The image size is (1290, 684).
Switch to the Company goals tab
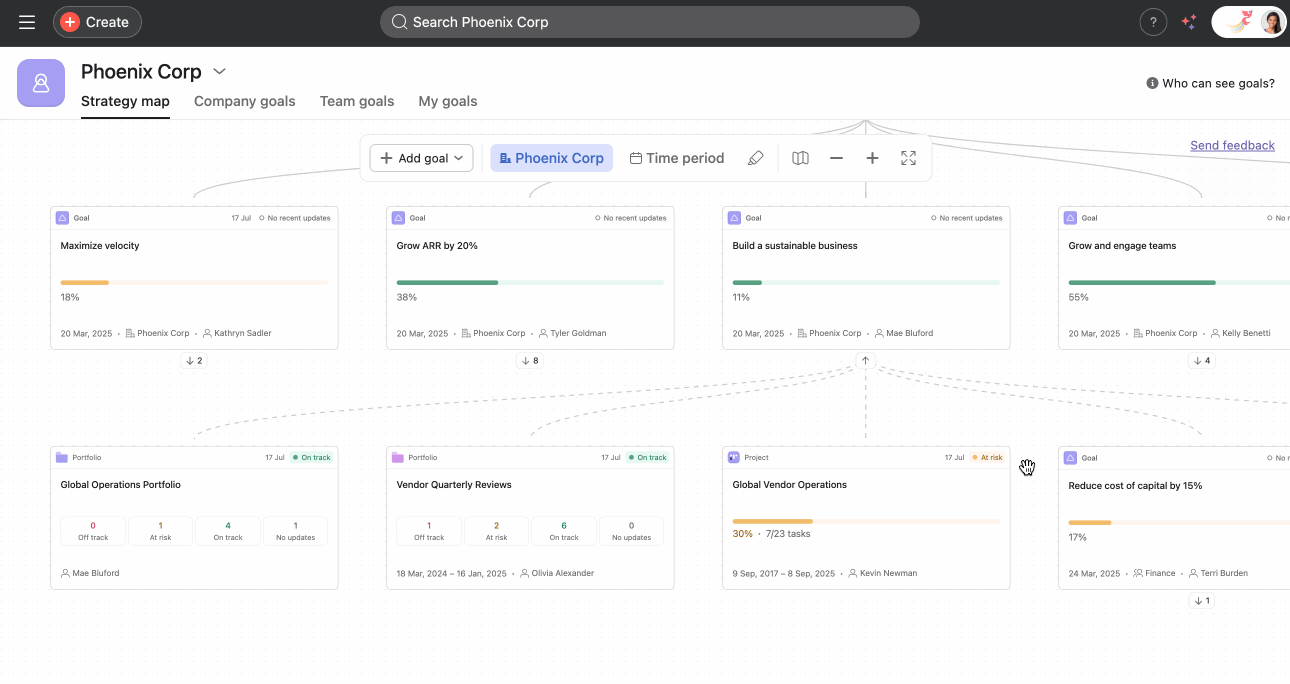tap(244, 101)
